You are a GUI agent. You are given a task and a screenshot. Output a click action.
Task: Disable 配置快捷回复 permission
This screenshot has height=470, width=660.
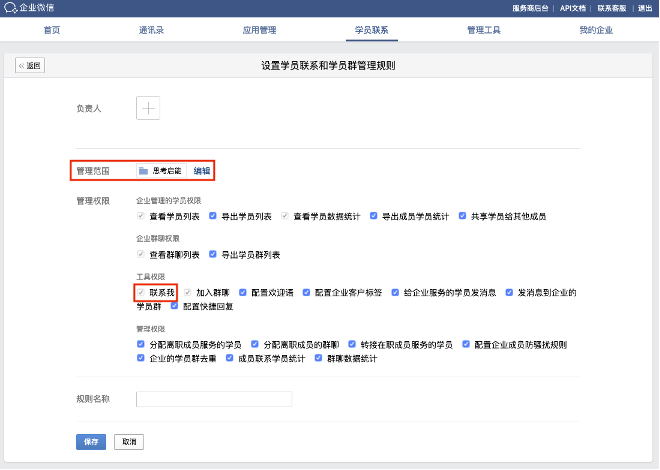point(175,307)
